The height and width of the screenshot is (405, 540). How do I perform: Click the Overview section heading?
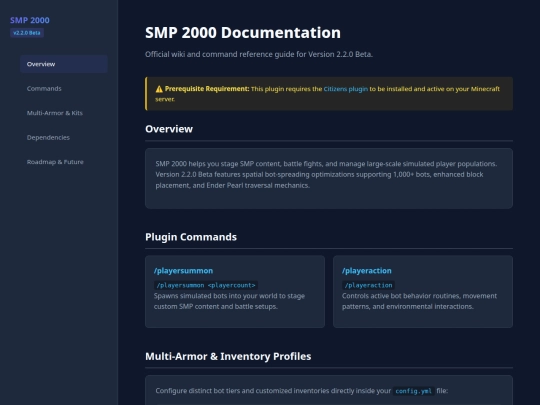pyautogui.click(x=169, y=129)
